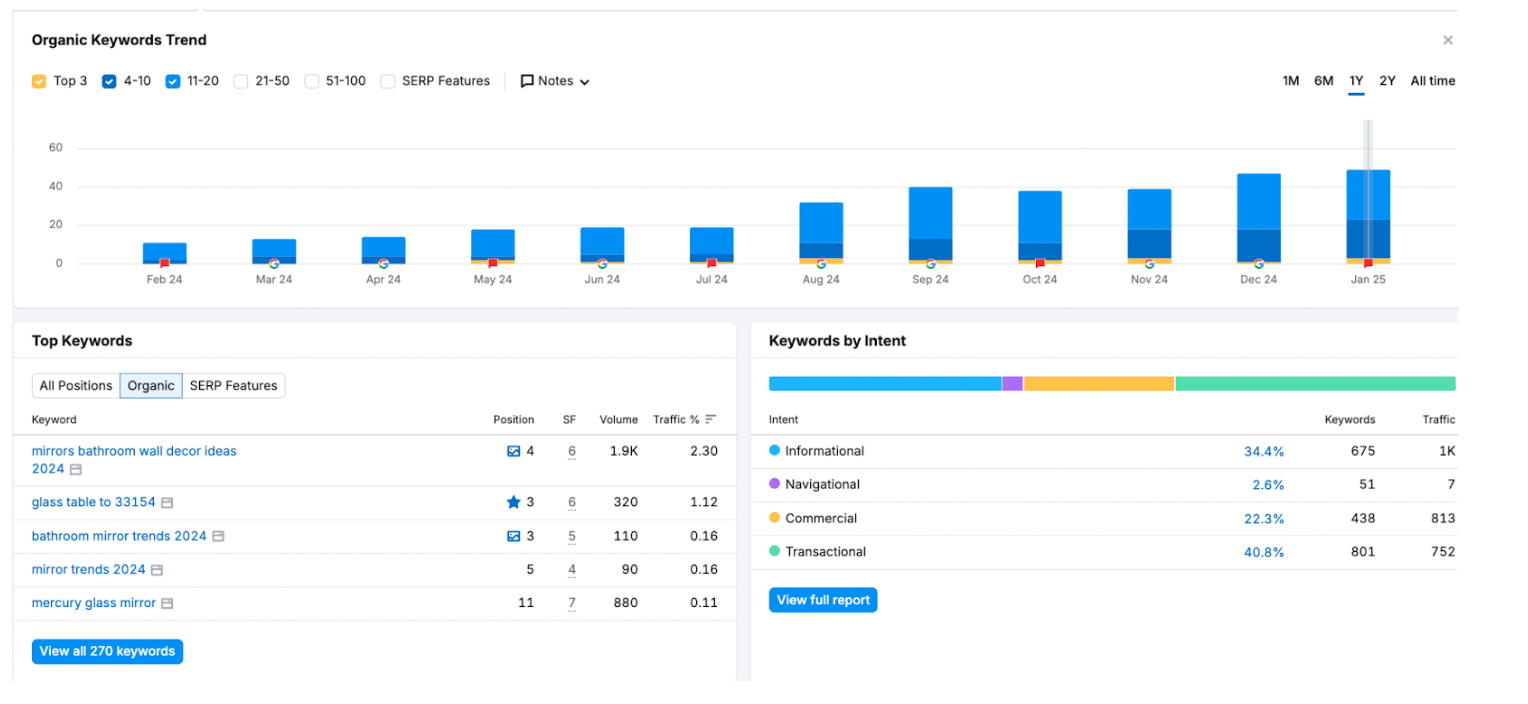The image size is (1528, 704).
Task: Click the Google update marker under Mar 24
Action: coord(274,264)
